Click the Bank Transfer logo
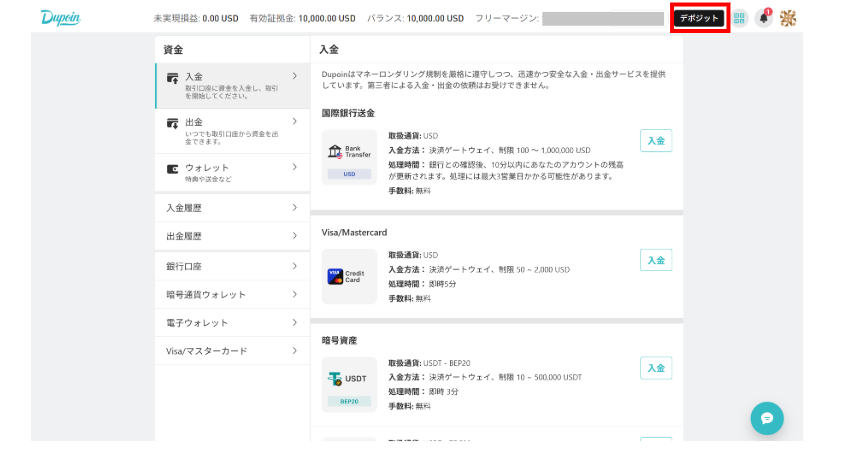Viewport: 842px width, 450px height. [350, 158]
